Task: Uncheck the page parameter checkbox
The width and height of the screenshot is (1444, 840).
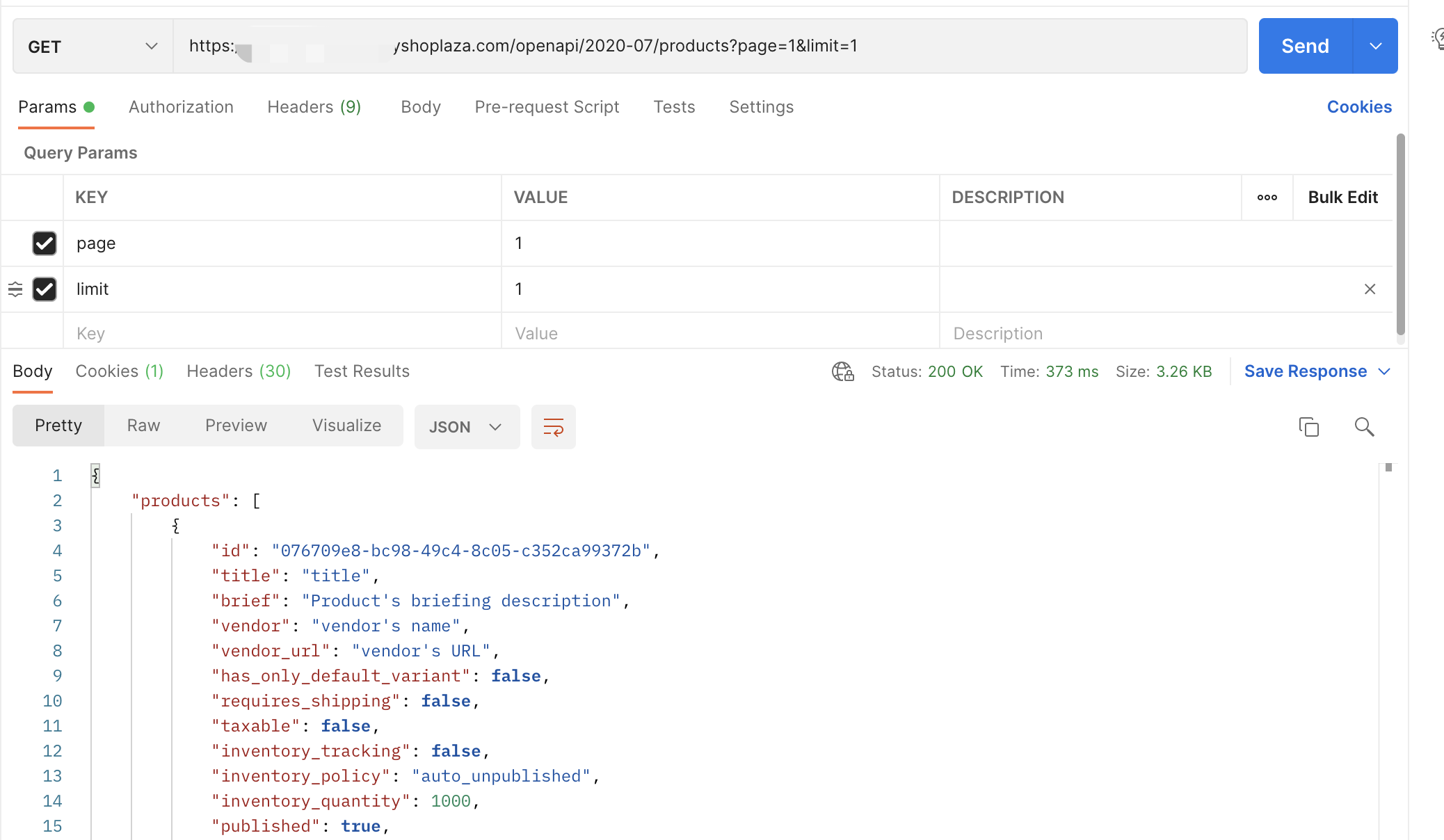Action: pos(45,243)
